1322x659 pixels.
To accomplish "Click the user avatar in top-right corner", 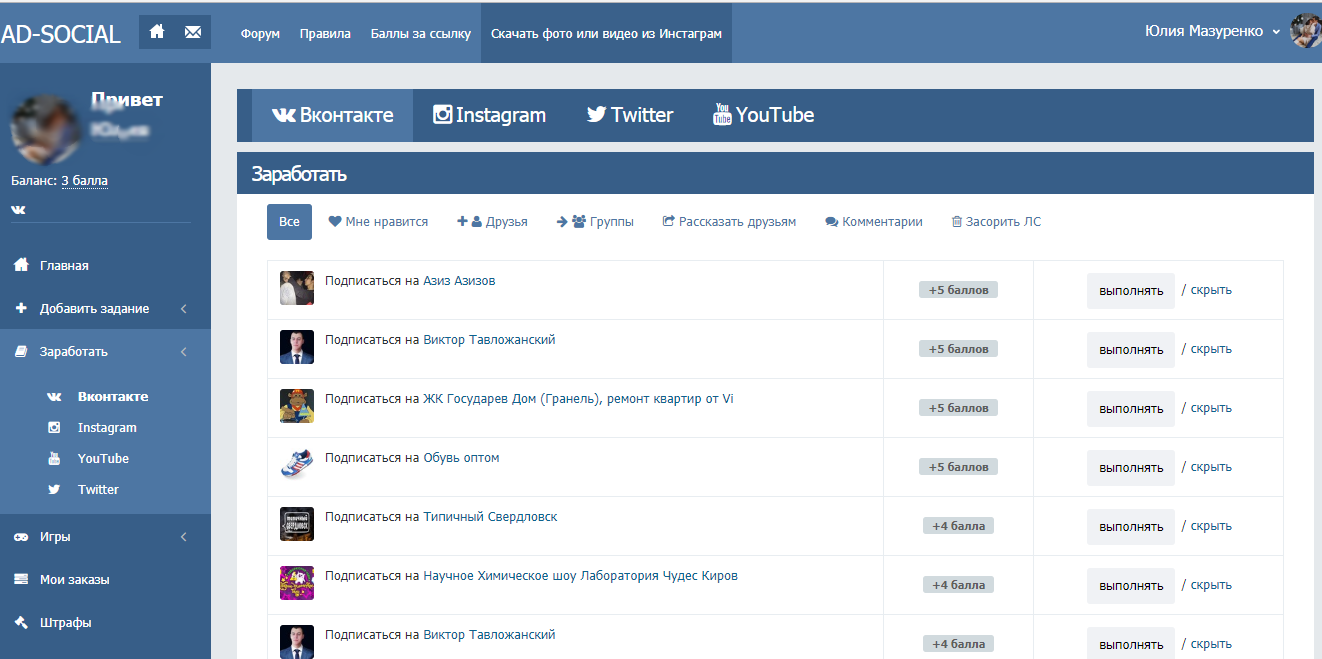I will point(1306,31).
